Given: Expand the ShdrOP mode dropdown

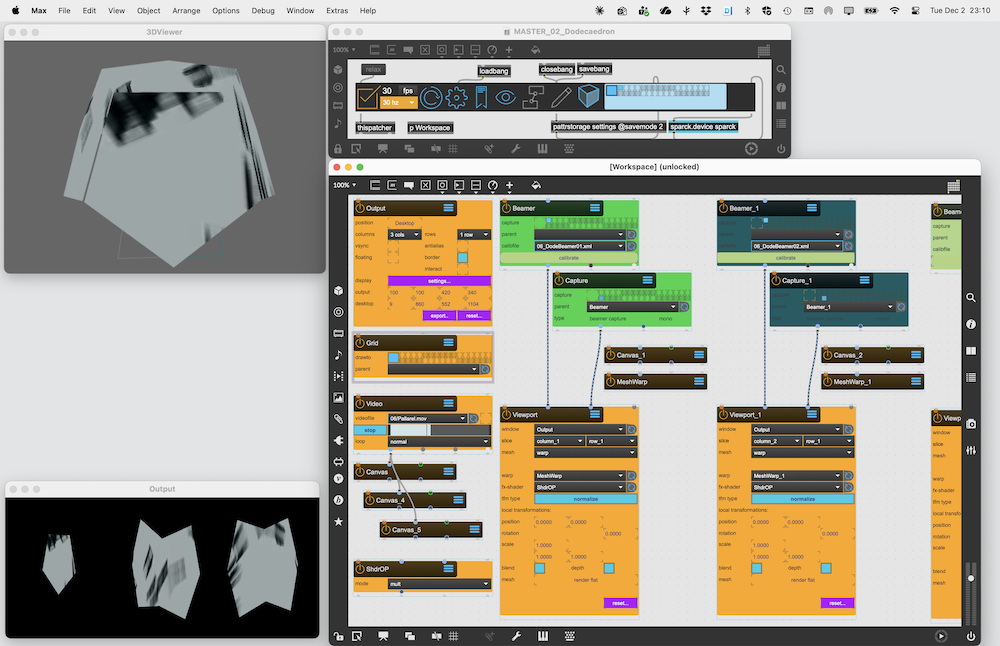Looking at the screenshot, I should click(438, 584).
